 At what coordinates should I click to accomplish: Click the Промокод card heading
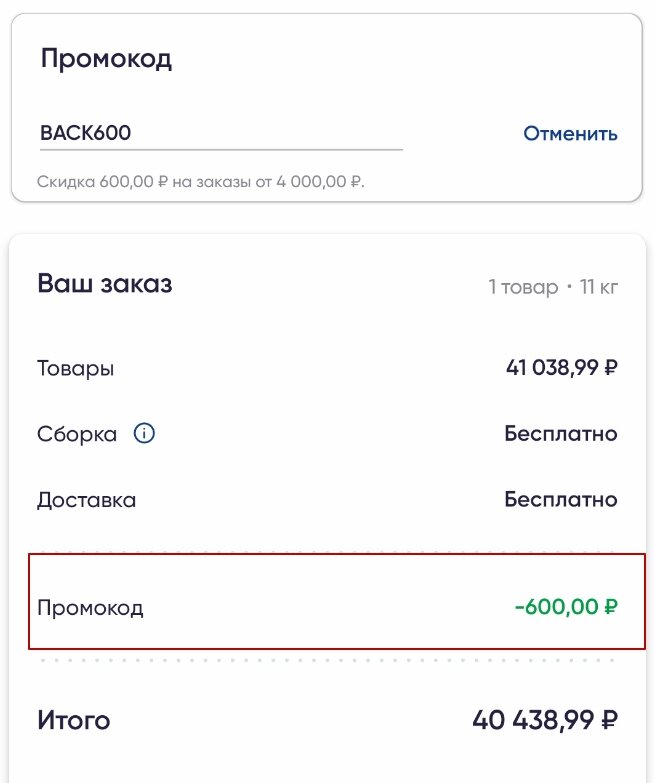click(106, 58)
